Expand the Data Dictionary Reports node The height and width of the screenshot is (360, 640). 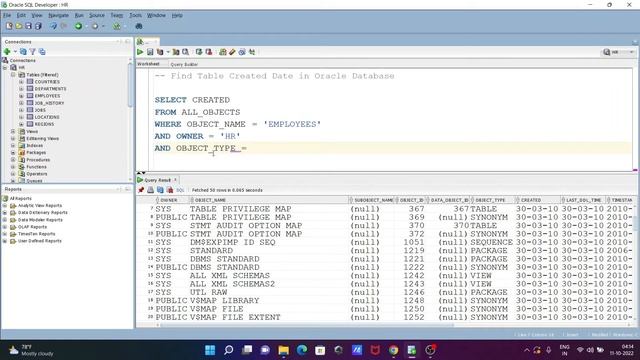(5, 213)
